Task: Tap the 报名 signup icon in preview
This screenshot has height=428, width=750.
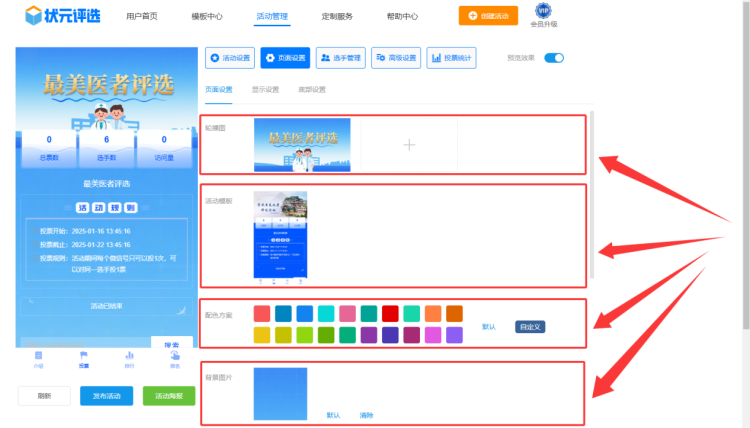Action: tap(175, 358)
